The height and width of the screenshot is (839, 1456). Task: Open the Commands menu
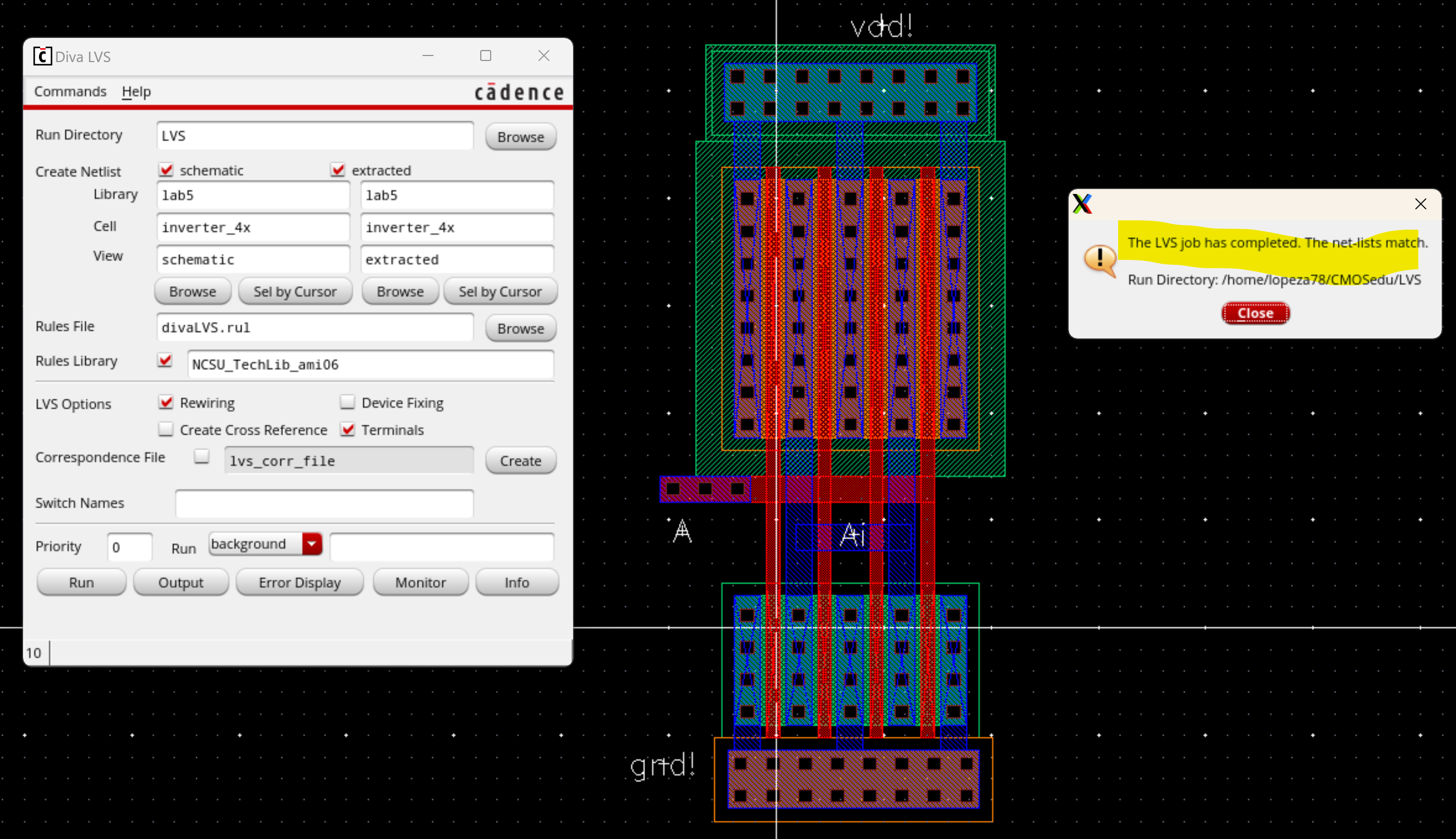[70, 92]
